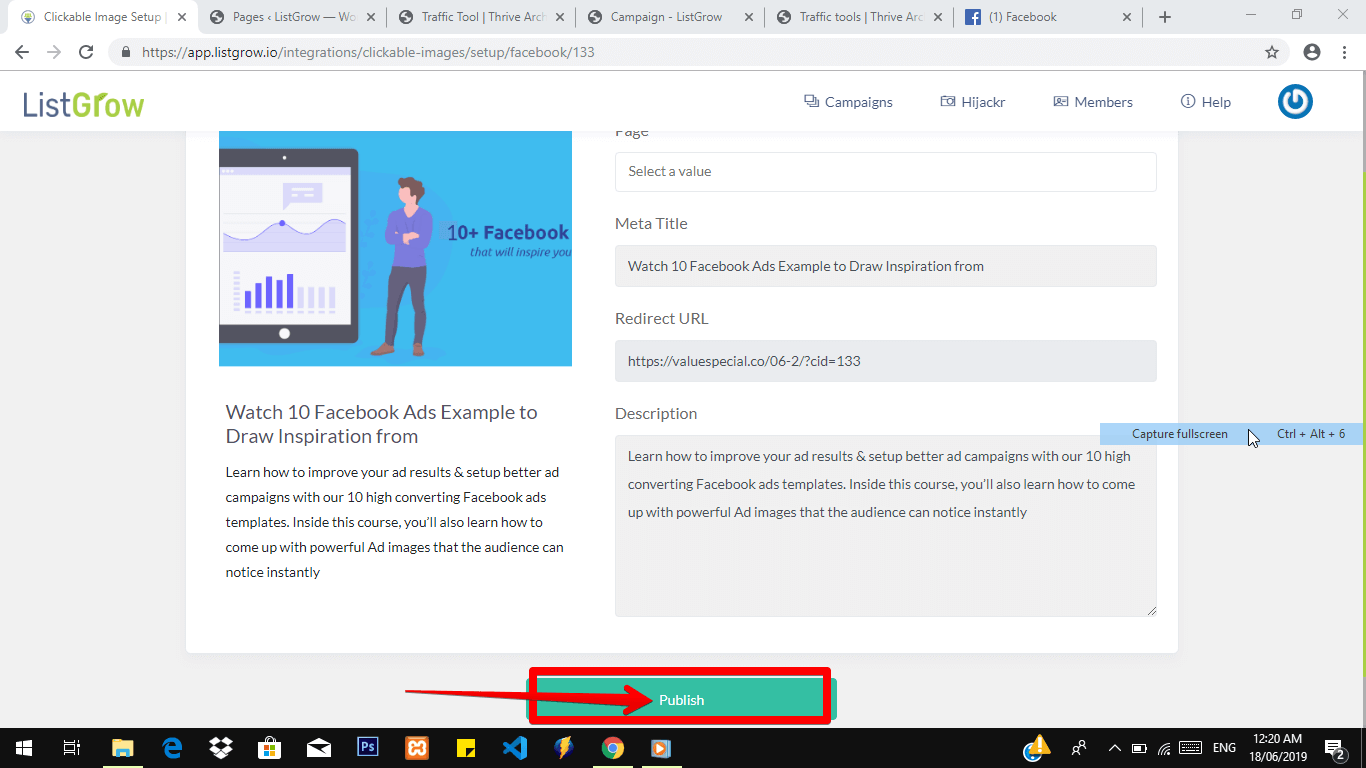Open Sticky Notes from the taskbar
Viewport: 1366px width, 768px height.
click(466, 748)
